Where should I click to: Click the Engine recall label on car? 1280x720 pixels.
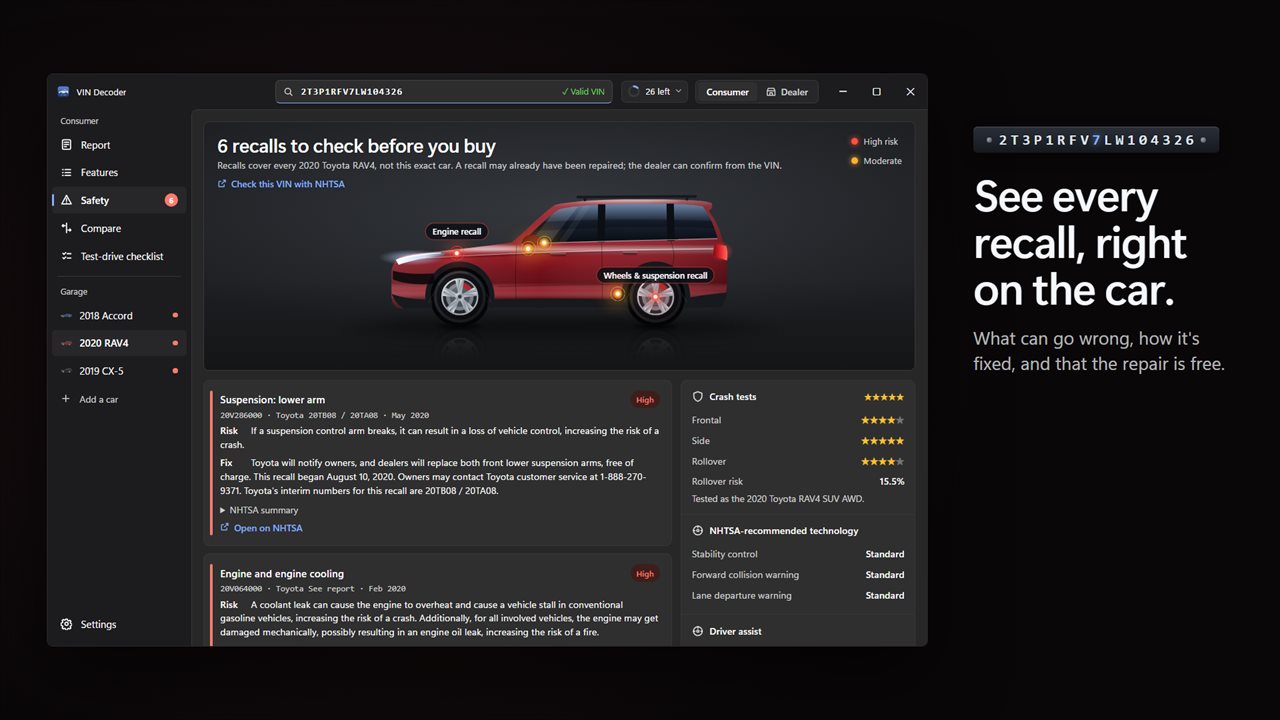tap(457, 231)
